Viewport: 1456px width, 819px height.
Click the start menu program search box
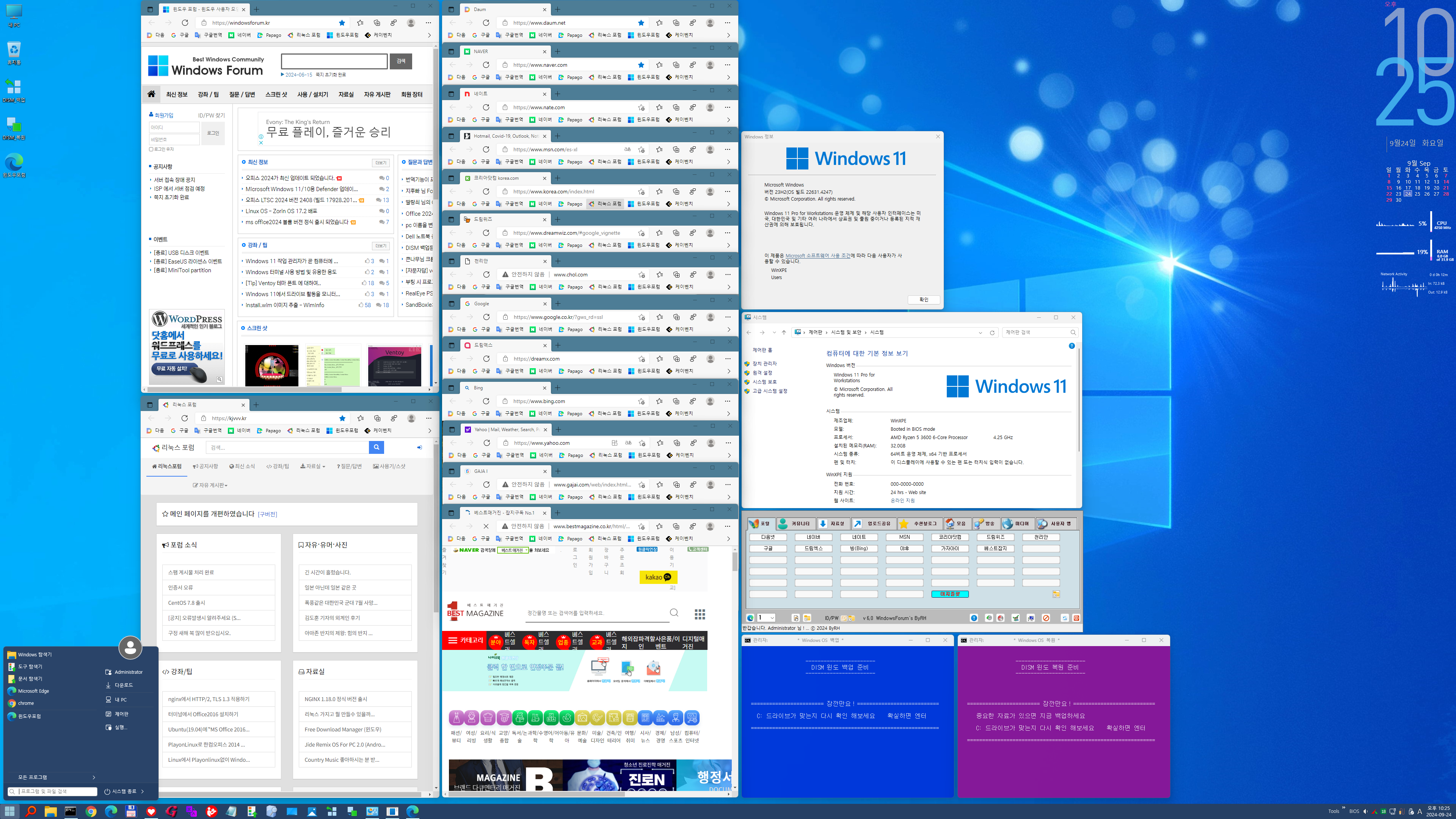pyautogui.click(x=52, y=791)
